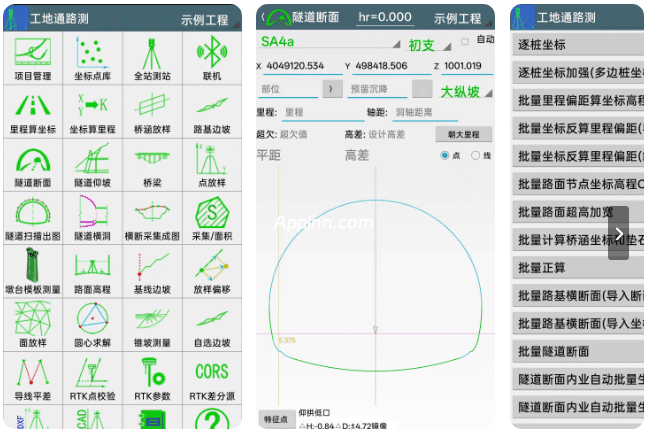Select the 逐桩坐标 list item
Viewport: 649px width, 439px height.
[x=578, y=45]
